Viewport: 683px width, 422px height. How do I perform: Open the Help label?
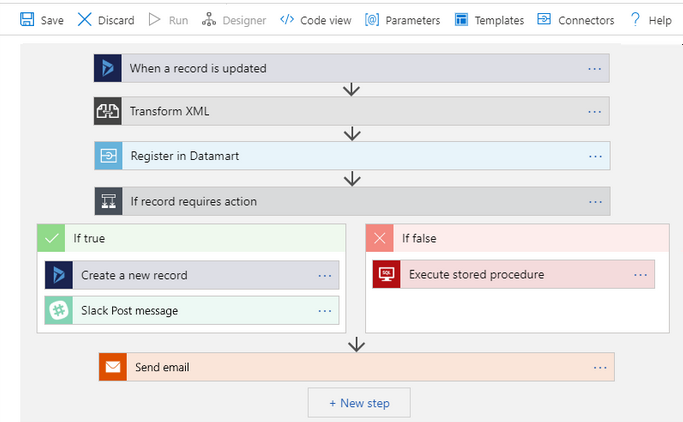(660, 20)
